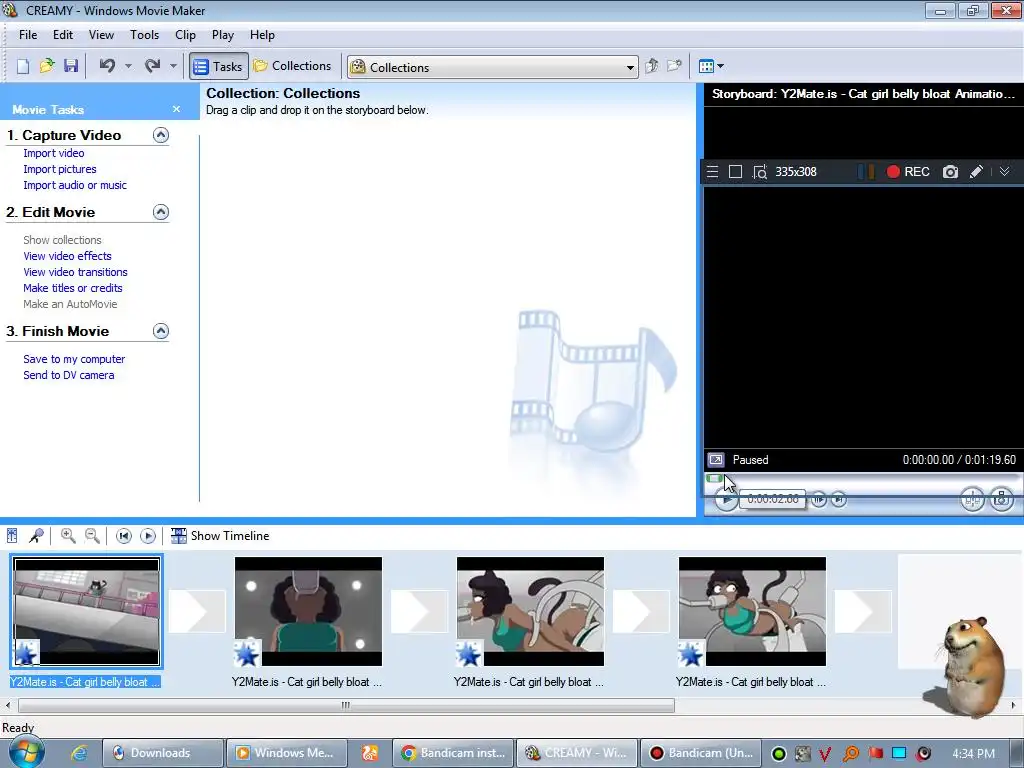
Task: Click View video effects link
Action: tap(67, 256)
